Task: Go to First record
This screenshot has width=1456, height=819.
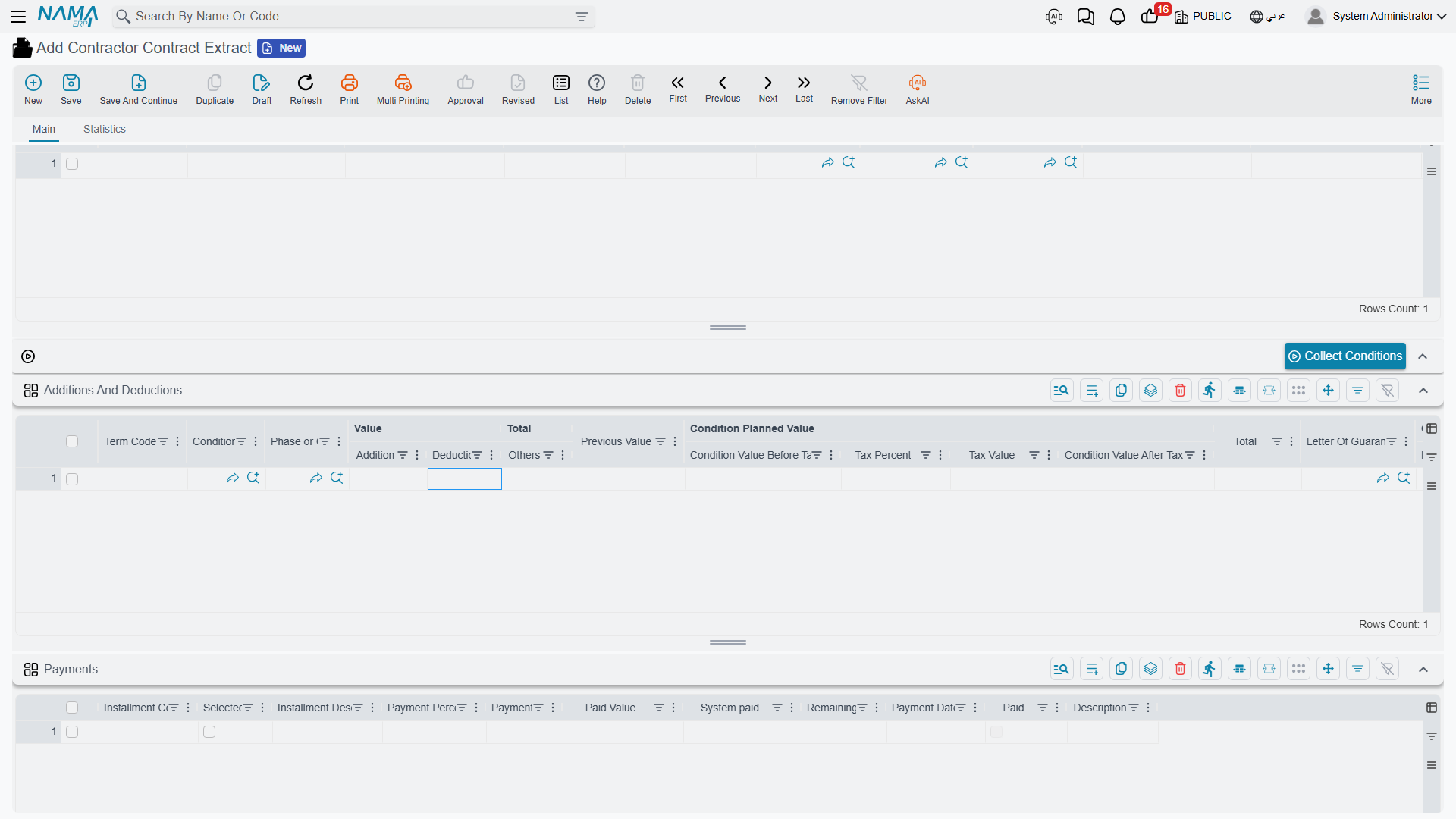Action: click(678, 89)
